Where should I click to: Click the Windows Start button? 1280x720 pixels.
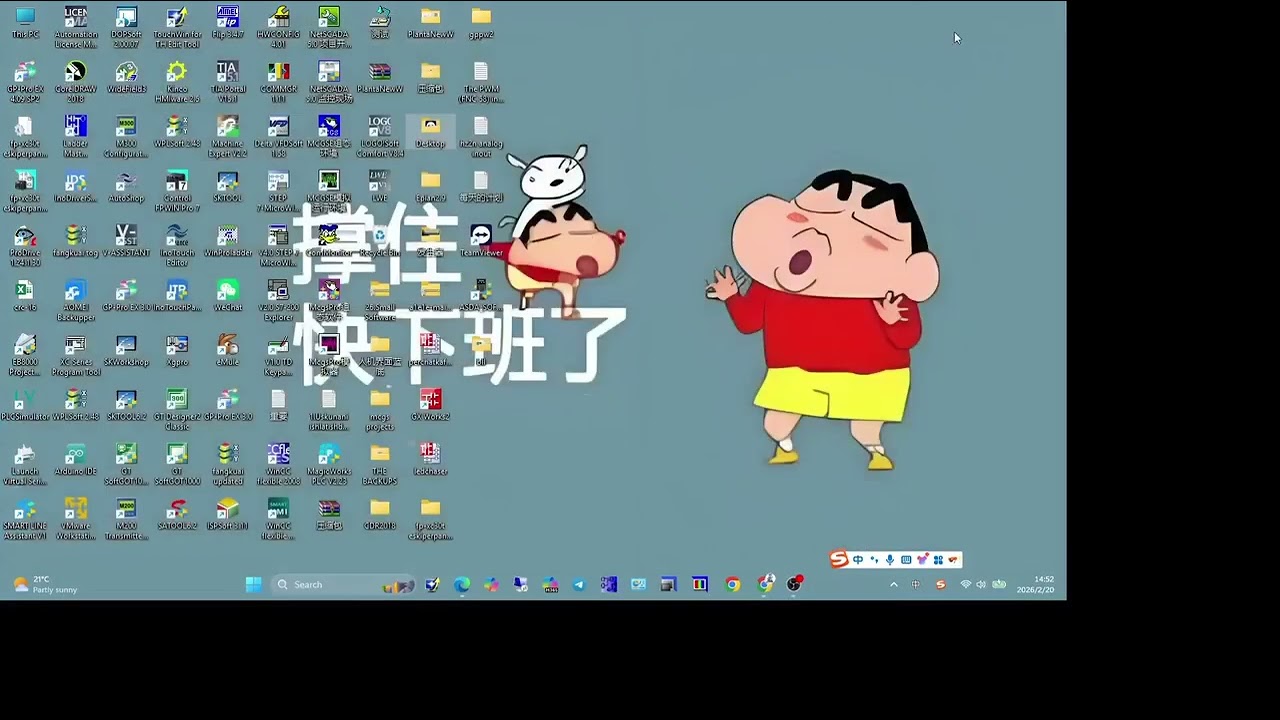point(254,584)
